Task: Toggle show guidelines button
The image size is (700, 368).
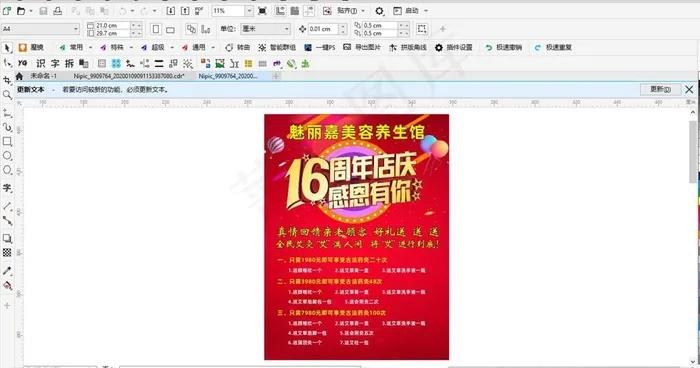Action: (x=308, y=11)
